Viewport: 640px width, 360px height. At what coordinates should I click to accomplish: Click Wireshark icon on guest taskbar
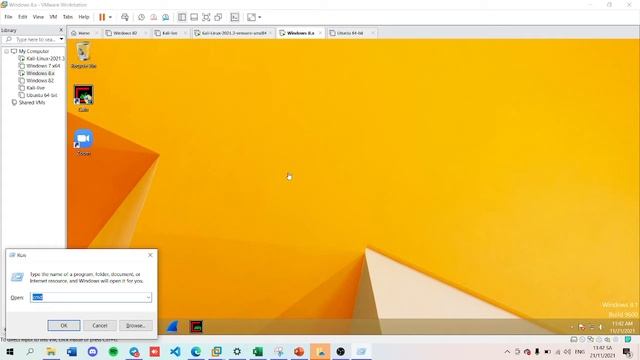click(x=173, y=327)
